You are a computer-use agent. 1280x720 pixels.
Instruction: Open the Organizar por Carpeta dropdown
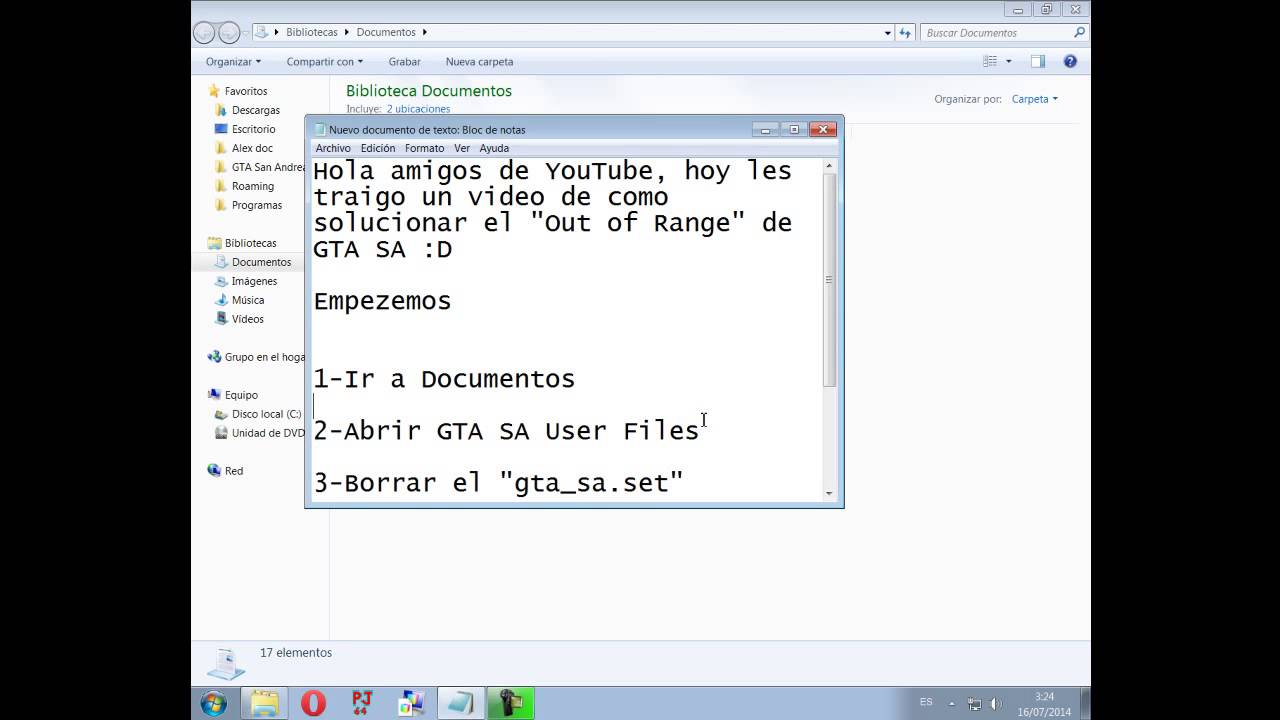(x=1034, y=99)
